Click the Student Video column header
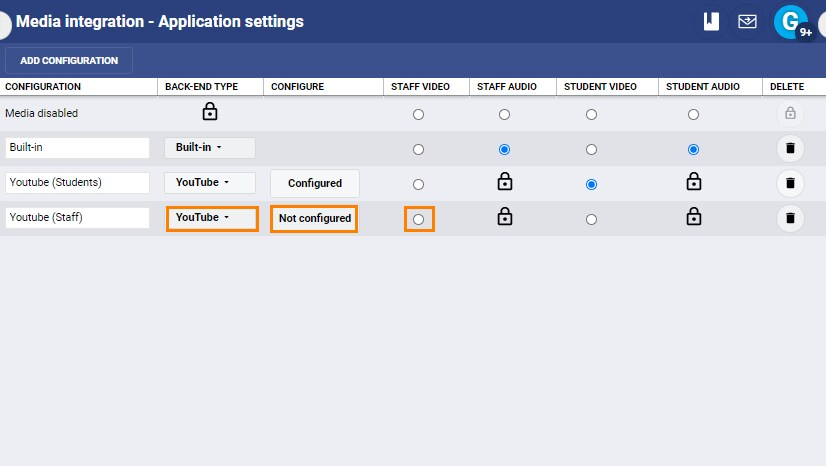Image resolution: width=826 pixels, height=466 pixels. tap(600, 86)
